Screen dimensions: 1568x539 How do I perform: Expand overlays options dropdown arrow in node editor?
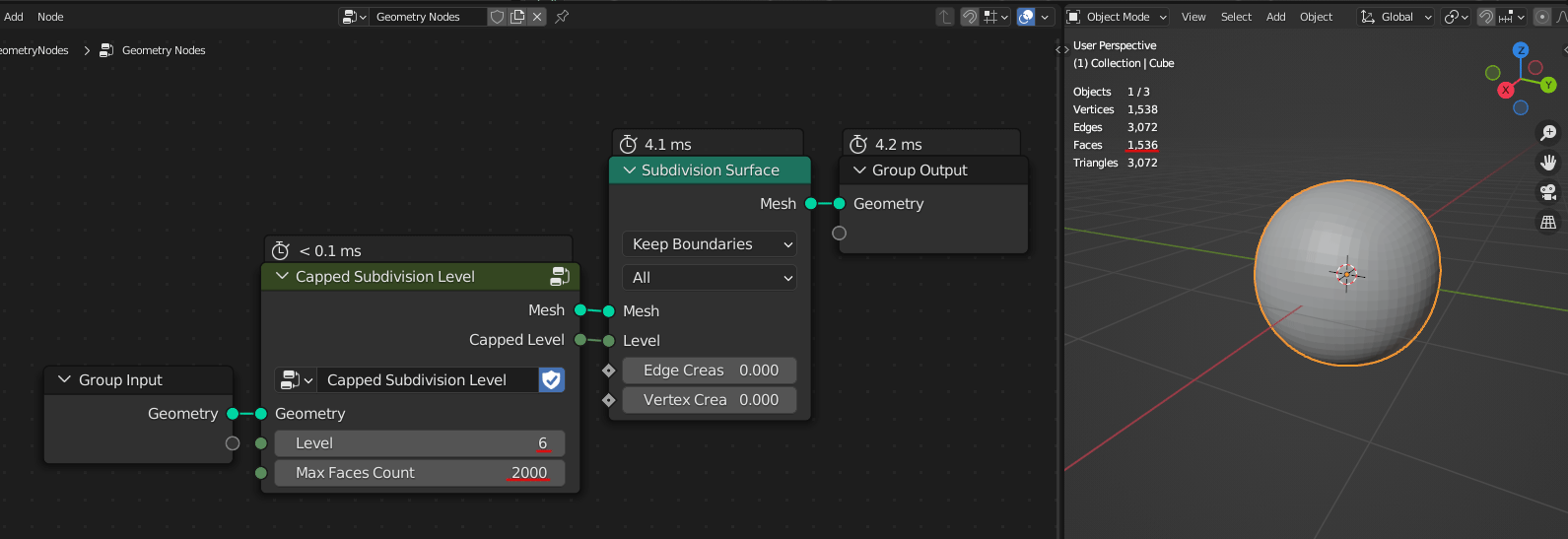[x=1045, y=17]
